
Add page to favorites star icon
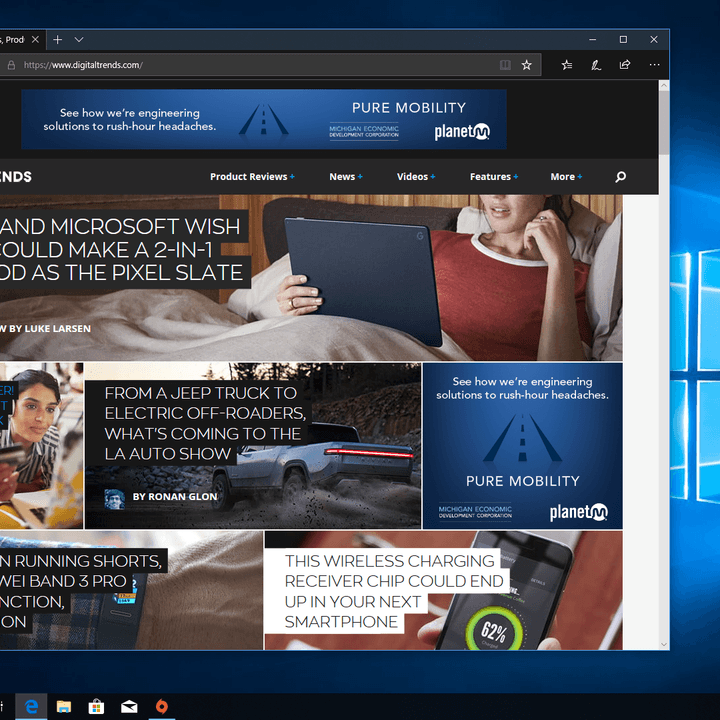527,65
